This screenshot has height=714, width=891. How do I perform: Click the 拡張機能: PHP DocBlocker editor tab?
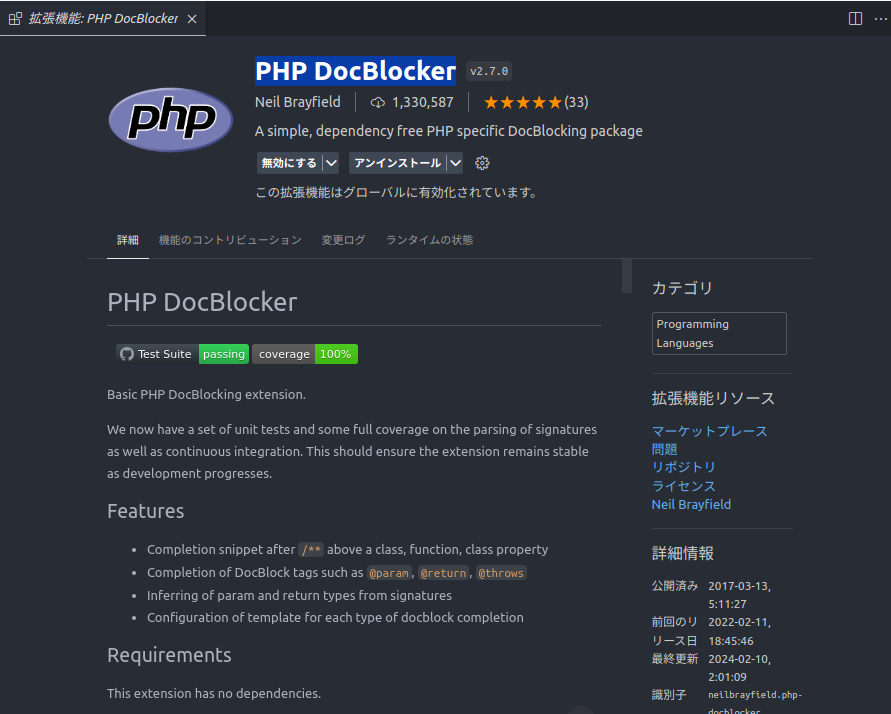[x=103, y=19]
